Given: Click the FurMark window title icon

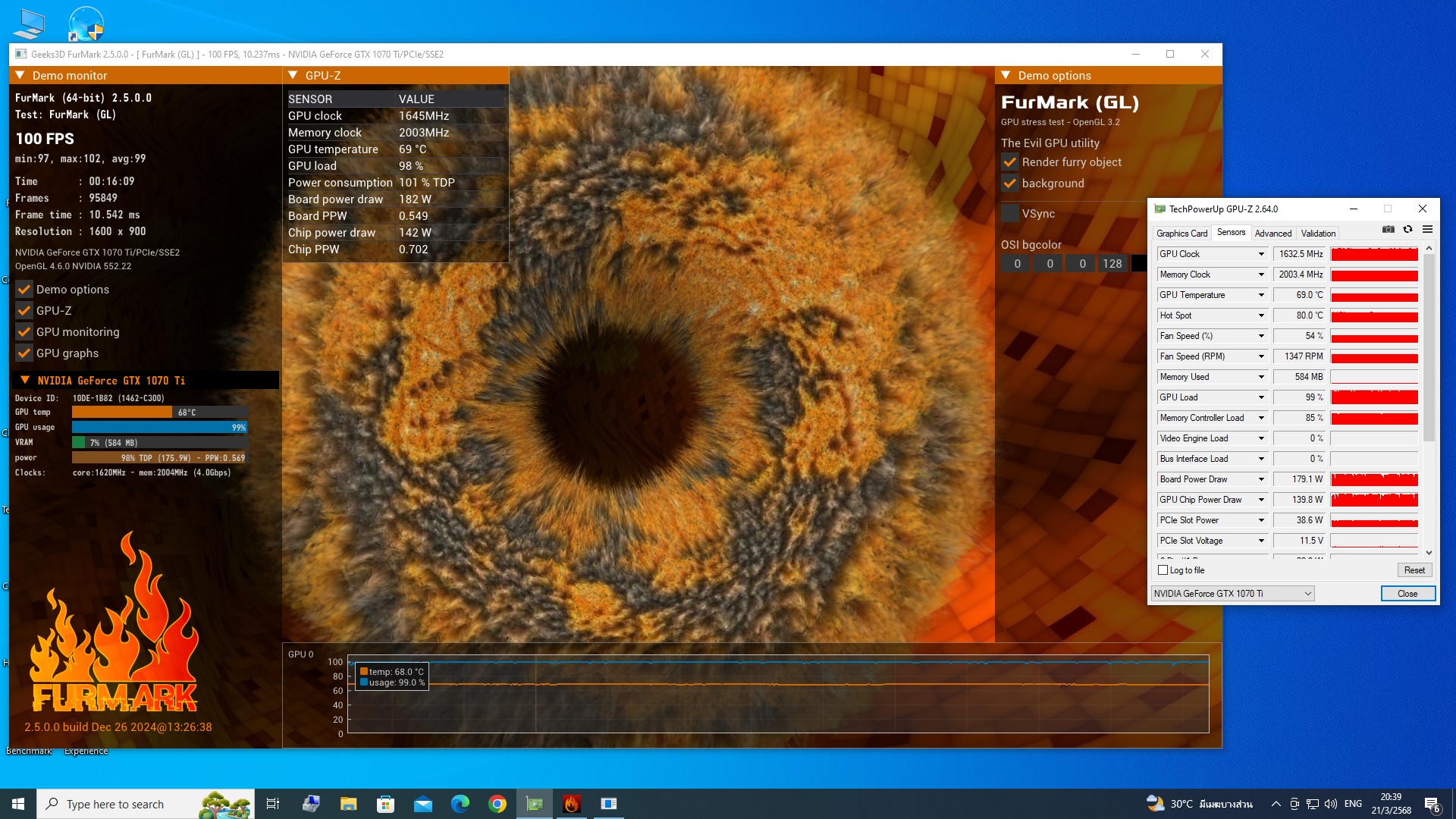Looking at the screenshot, I should [x=21, y=54].
